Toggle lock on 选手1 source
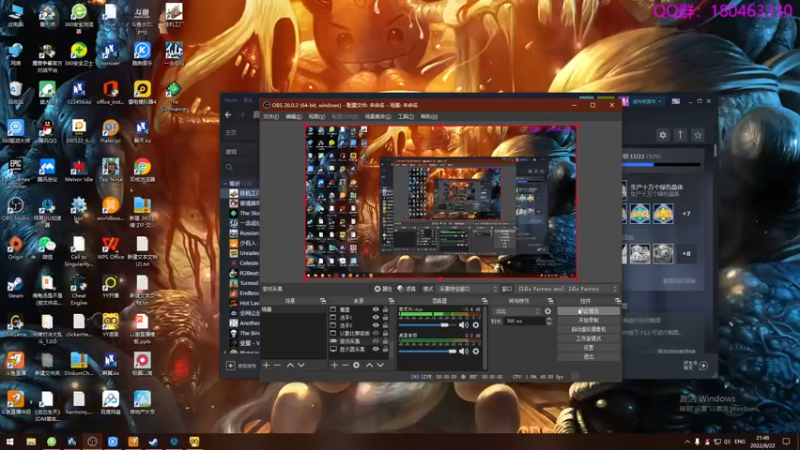Image resolution: width=800 pixels, height=450 pixels. point(385,317)
